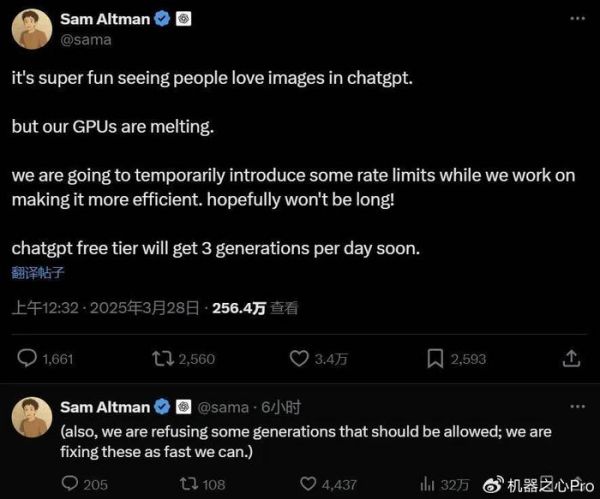Bookmark the main tweet
Viewport: 600px width, 499px height.
[x=436, y=358]
